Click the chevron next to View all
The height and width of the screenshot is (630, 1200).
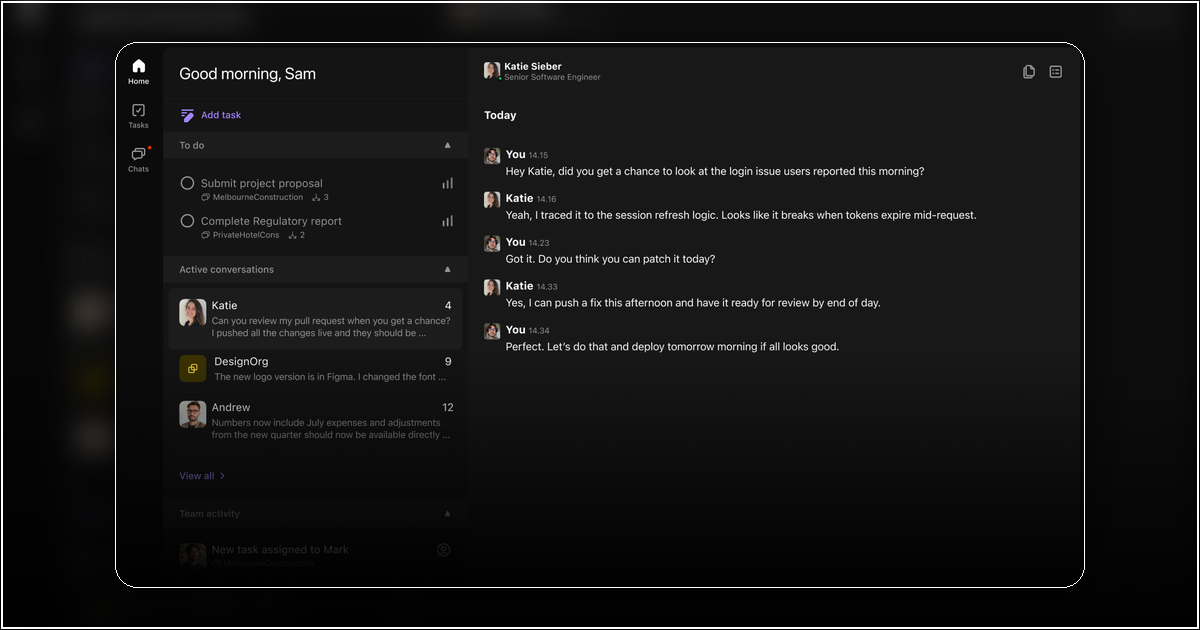(x=222, y=476)
